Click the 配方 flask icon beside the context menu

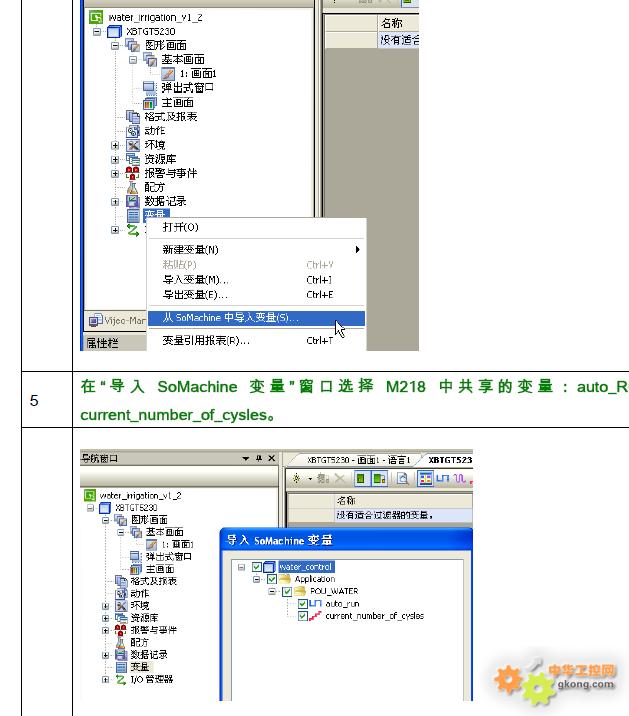pos(132,187)
